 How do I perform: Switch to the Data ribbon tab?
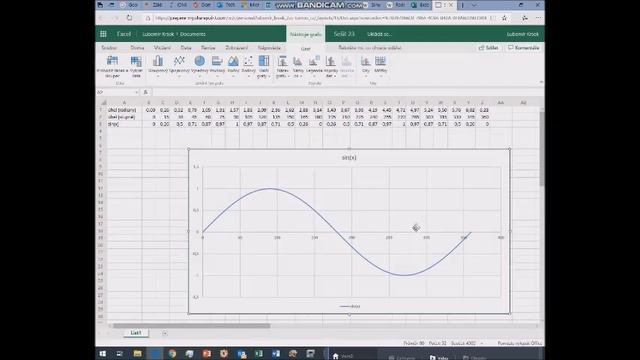(x=186, y=48)
